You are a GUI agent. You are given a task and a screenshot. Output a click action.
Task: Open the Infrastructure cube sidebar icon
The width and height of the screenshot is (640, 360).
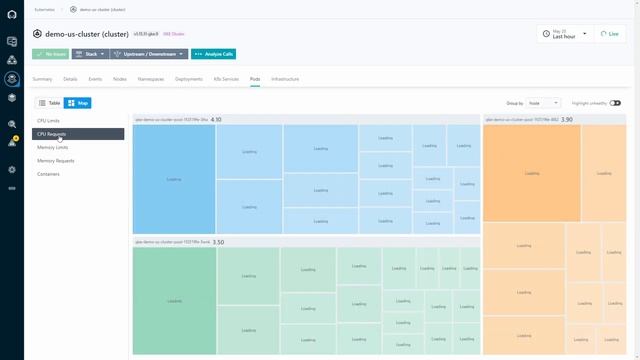[12, 98]
